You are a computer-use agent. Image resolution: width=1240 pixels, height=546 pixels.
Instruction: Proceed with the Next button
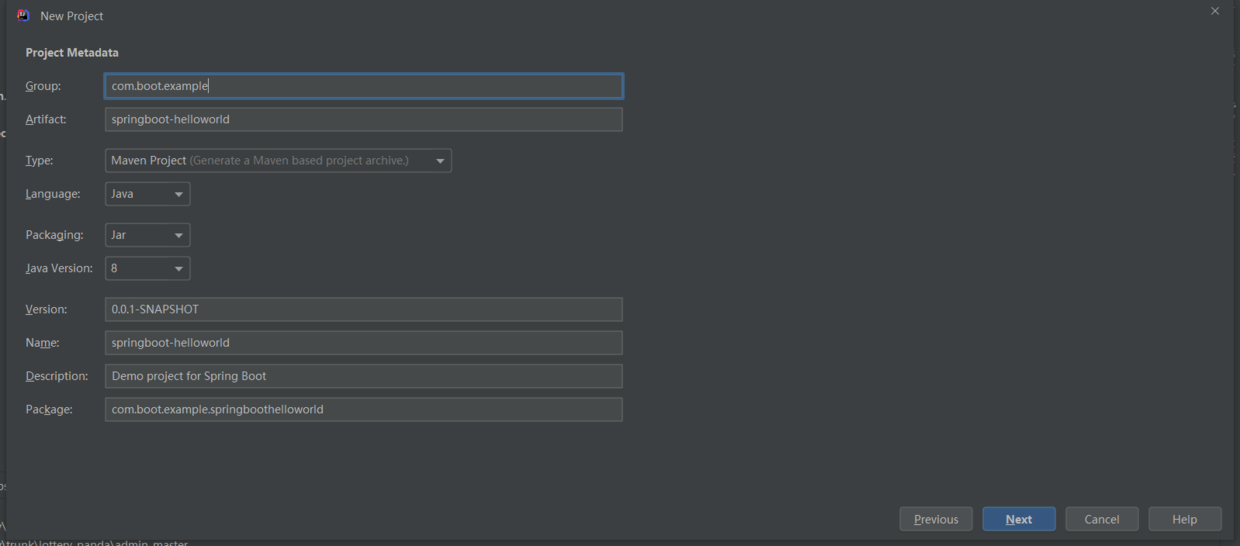[x=1019, y=519]
